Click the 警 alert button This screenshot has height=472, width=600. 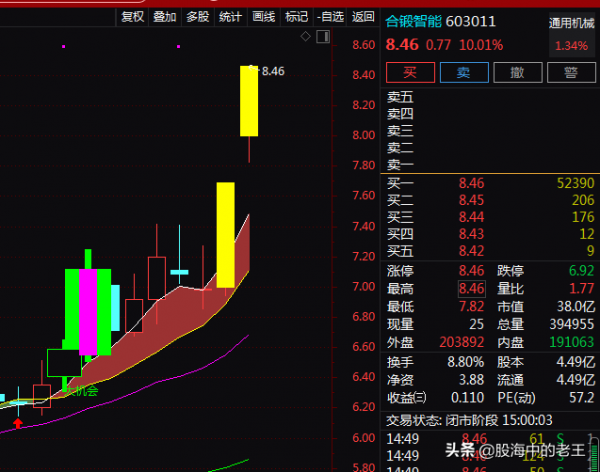pos(571,73)
